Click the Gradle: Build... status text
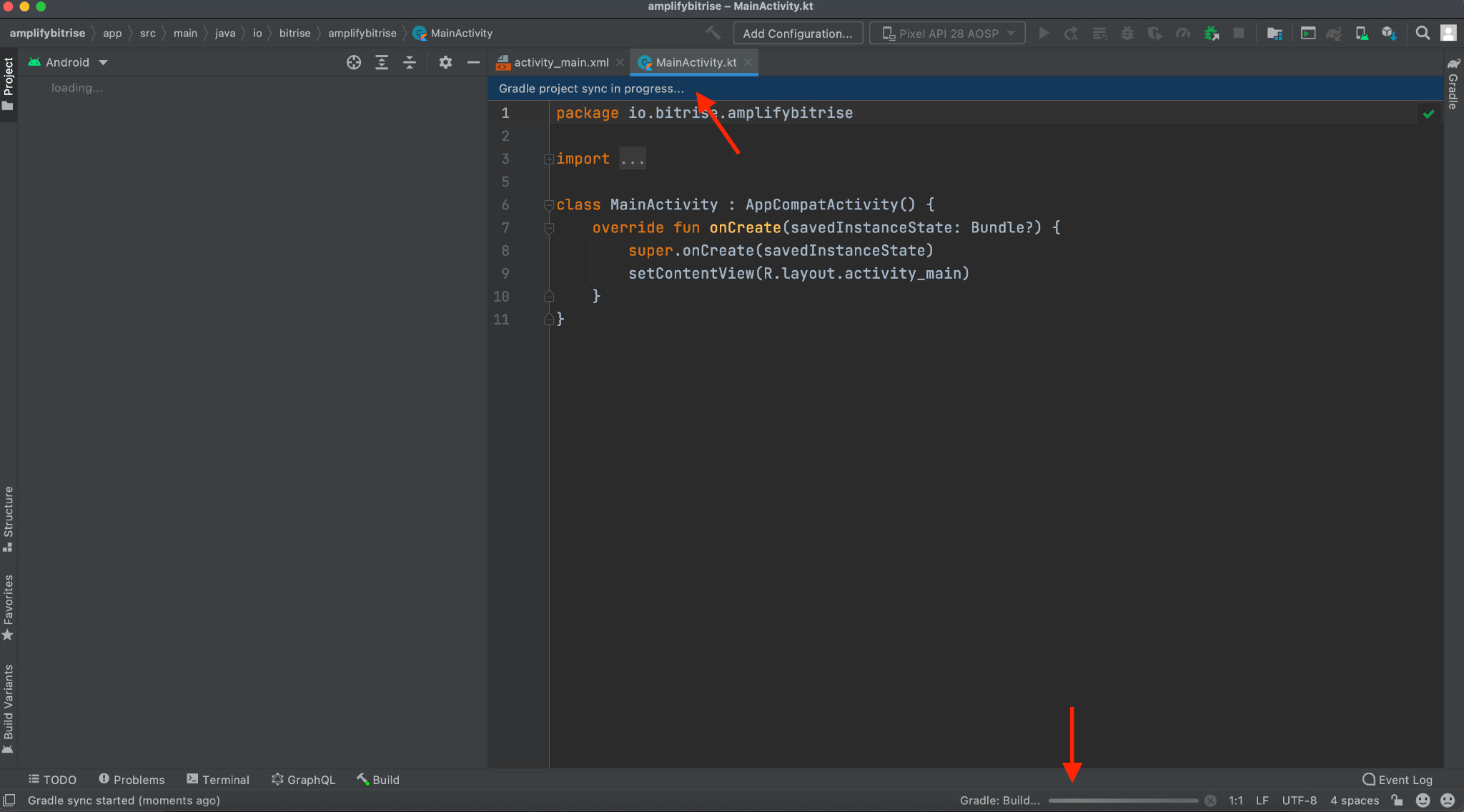Image resolution: width=1464 pixels, height=812 pixels. 1000,801
